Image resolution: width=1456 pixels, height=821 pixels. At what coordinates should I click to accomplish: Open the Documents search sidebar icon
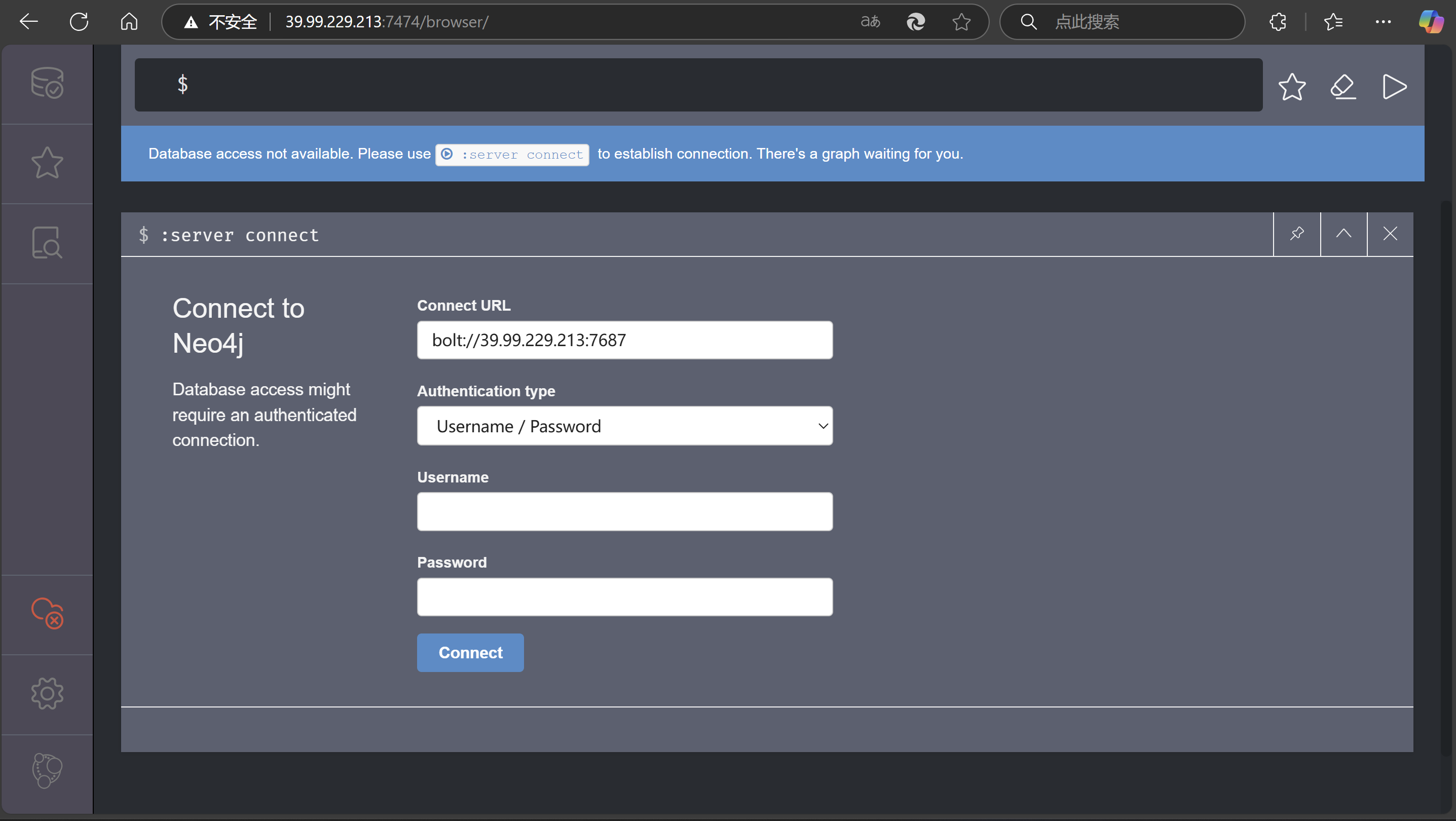47,243
